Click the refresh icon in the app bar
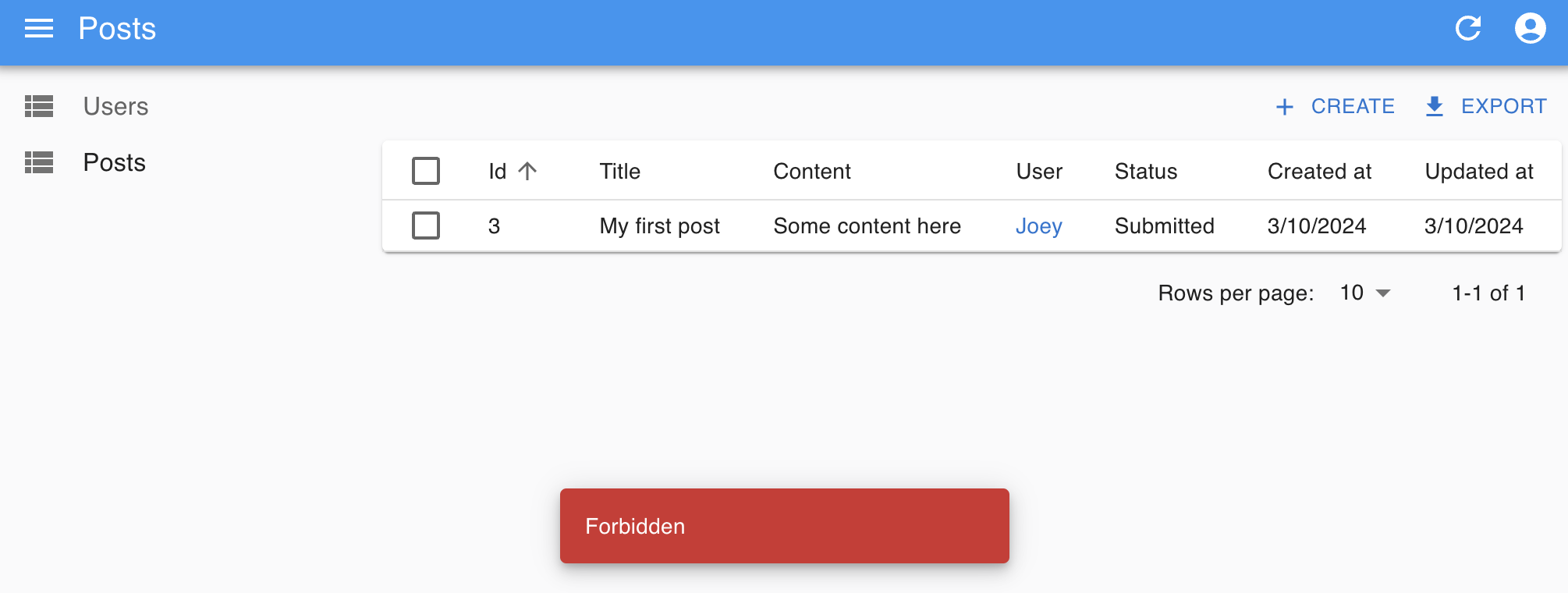 pyautogui.click(x=1467, y=29)
